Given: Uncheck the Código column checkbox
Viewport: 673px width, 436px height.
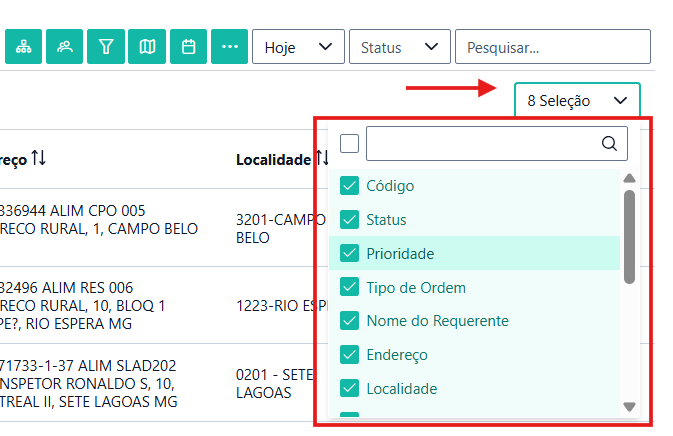Looking at the screenshot, I should (x=350, y=186).
